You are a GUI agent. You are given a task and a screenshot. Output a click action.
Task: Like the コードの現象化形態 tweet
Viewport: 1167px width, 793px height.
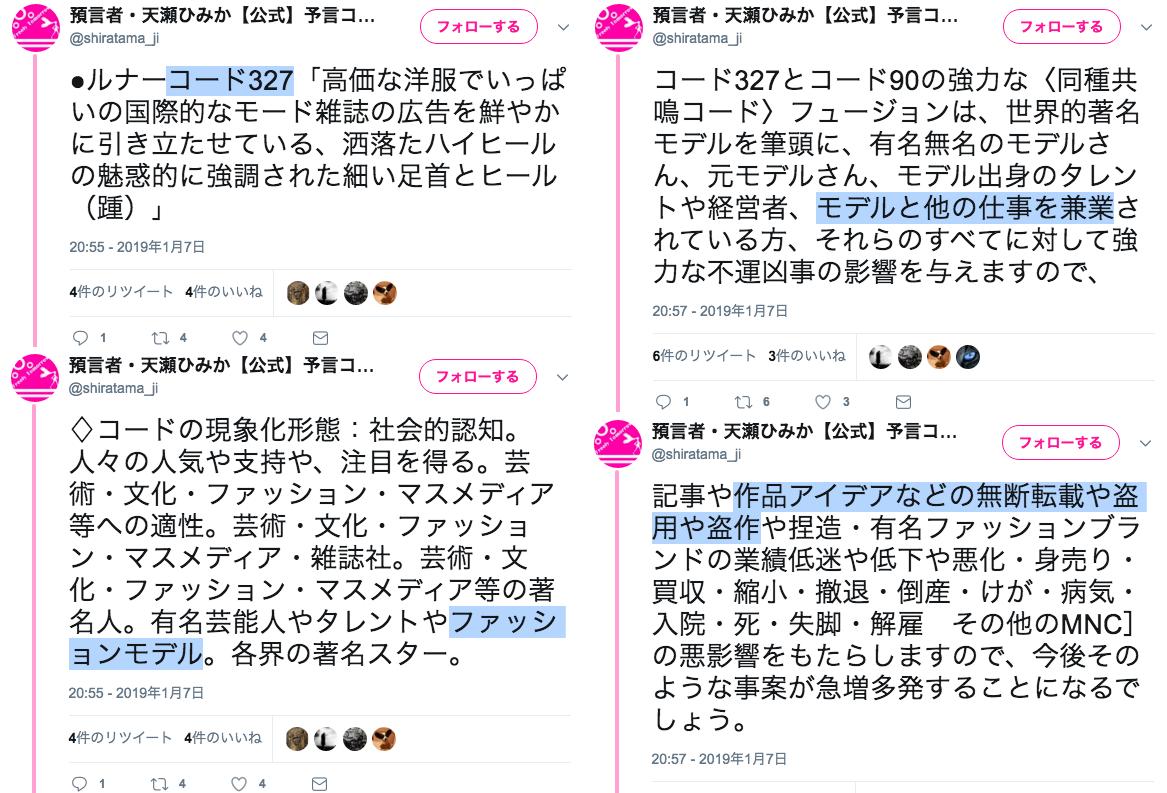coord(238,783)
